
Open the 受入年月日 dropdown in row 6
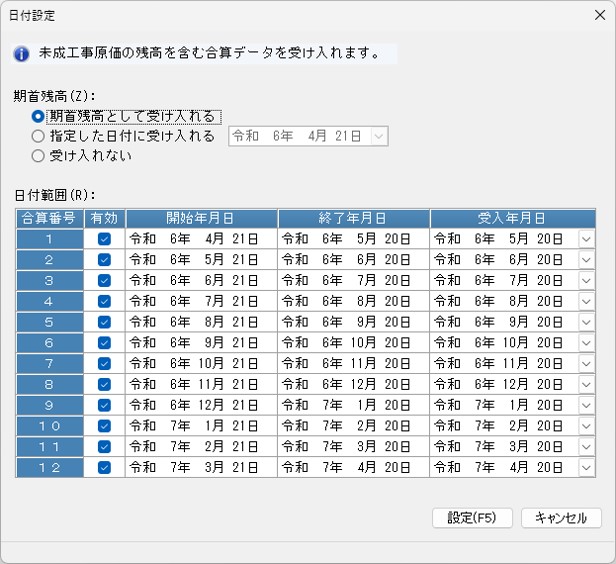click(x=586, y=343)
